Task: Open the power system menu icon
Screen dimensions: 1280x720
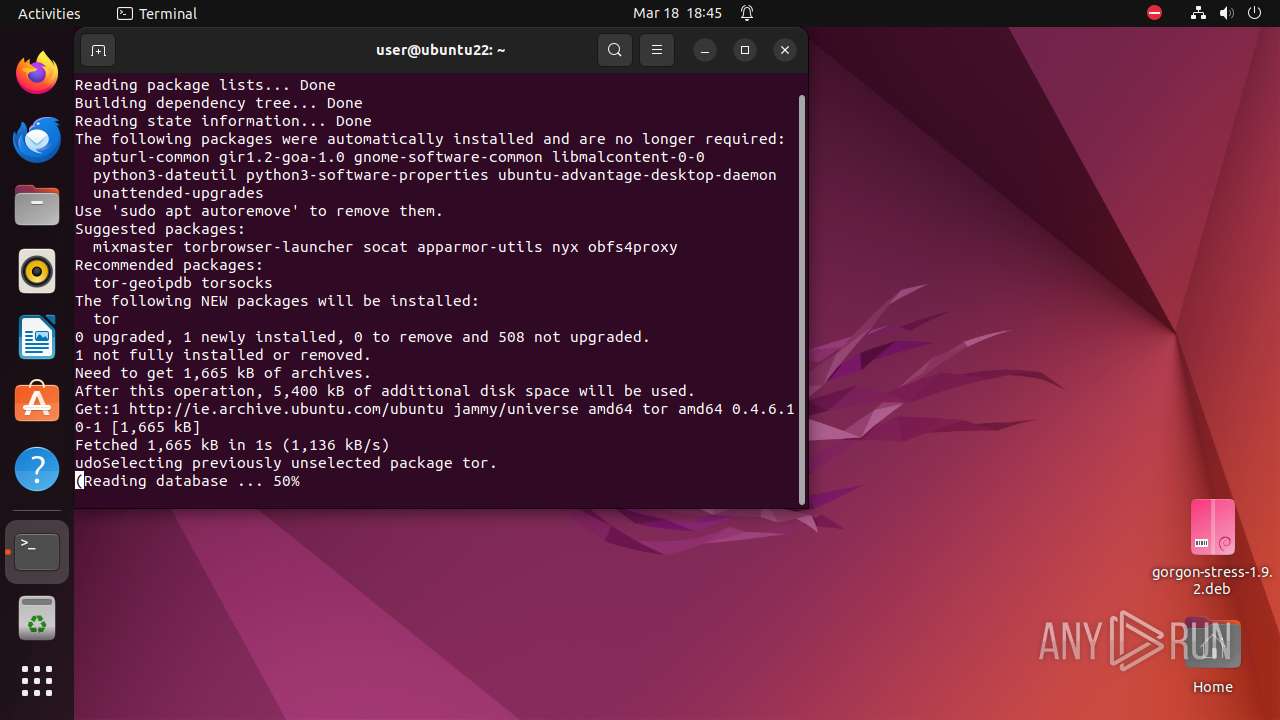Action: click(1255, 13)
